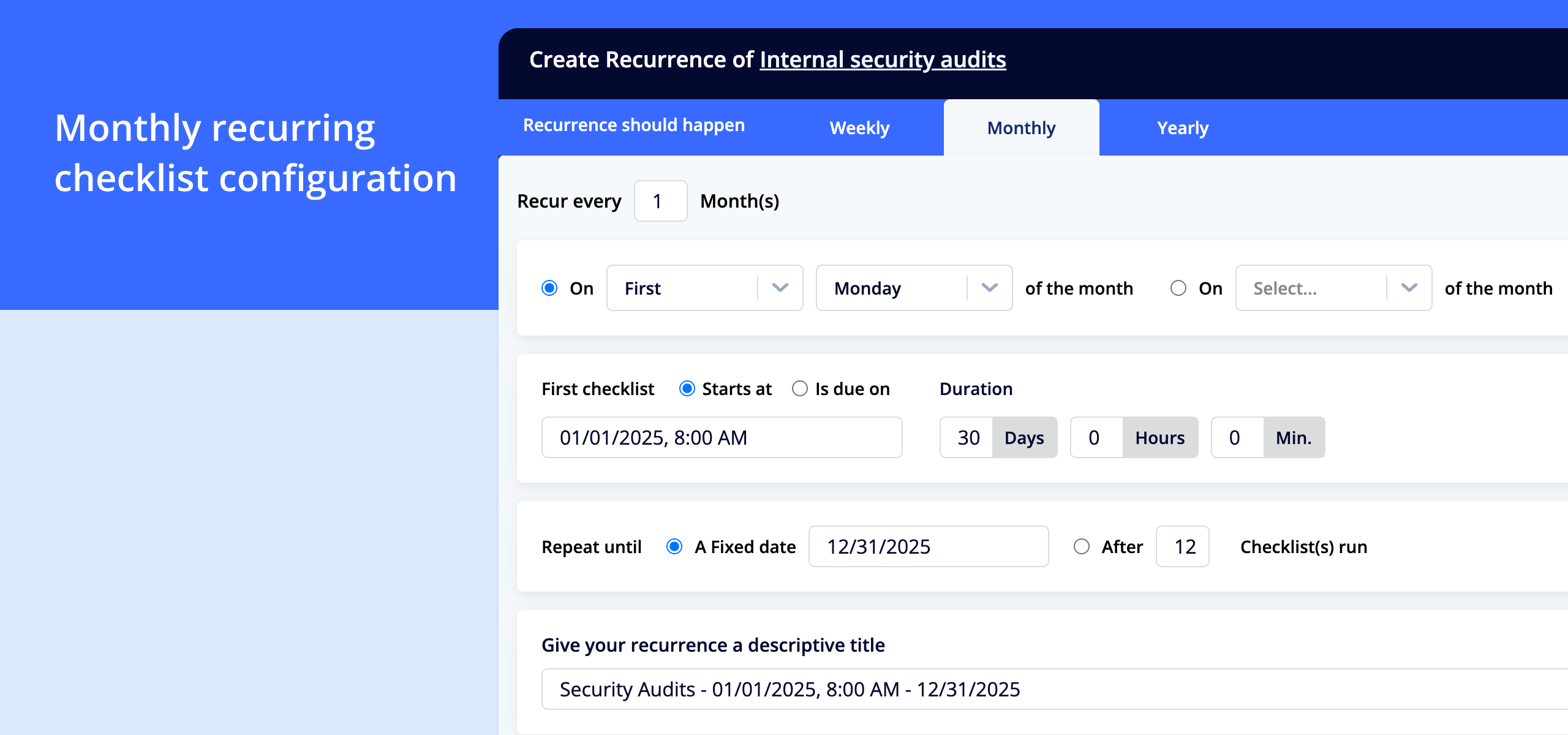Screen dimensions: 1568x735
Task: Select the 'On First Monday' radio option
Action: tap(549, 288)
